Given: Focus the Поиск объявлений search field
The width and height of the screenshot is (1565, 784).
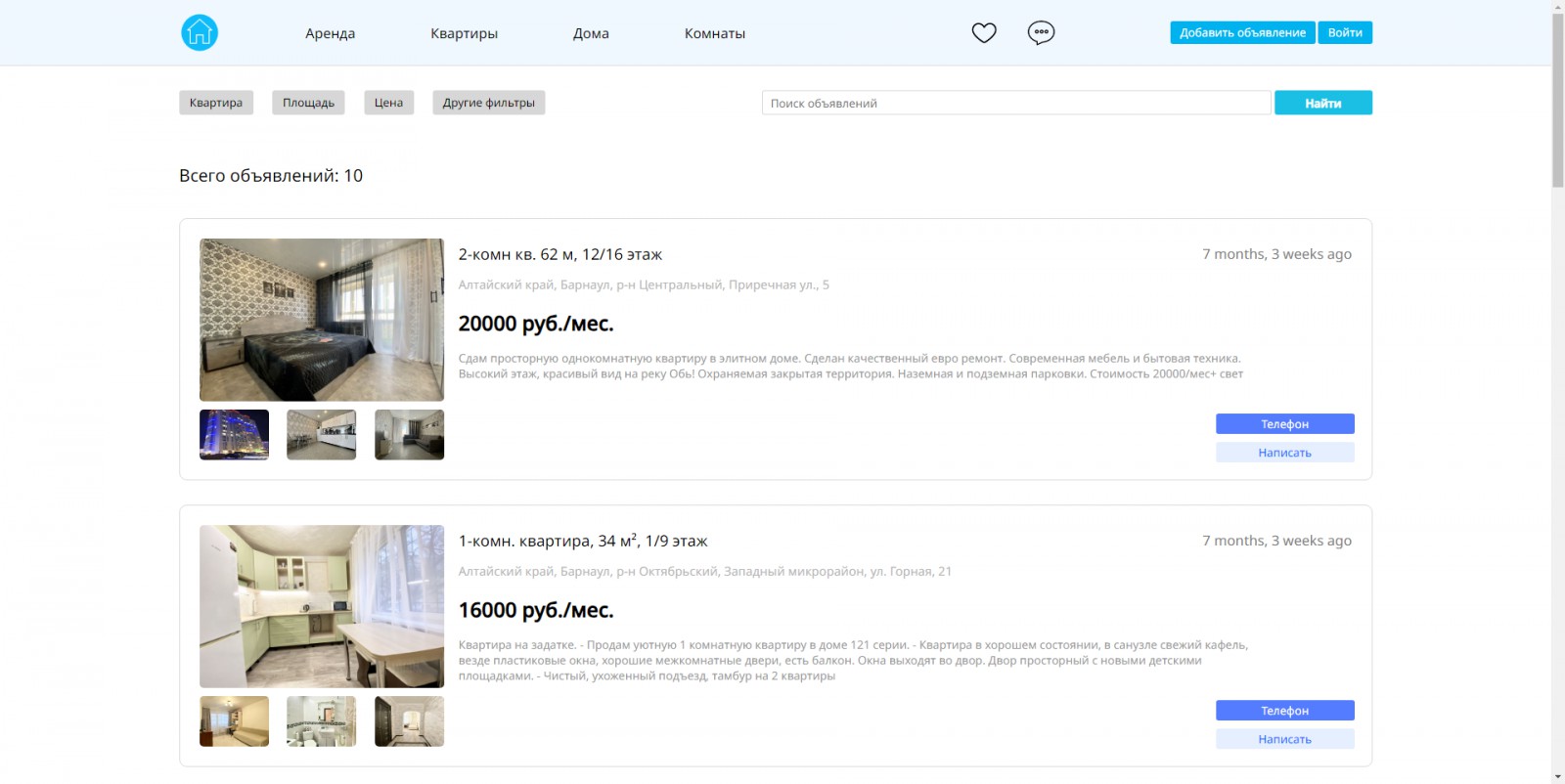Looking at the screenshot, I should click(x=1016, y=103).
